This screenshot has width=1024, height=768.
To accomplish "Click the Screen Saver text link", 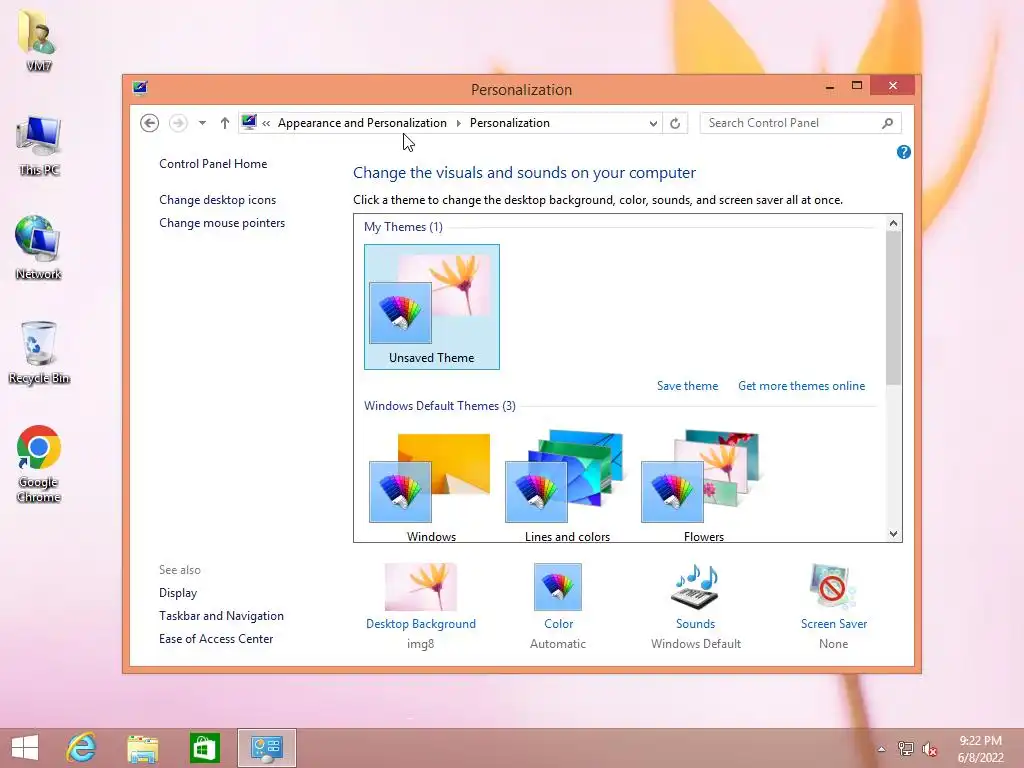I will click(x=834, y=624).
